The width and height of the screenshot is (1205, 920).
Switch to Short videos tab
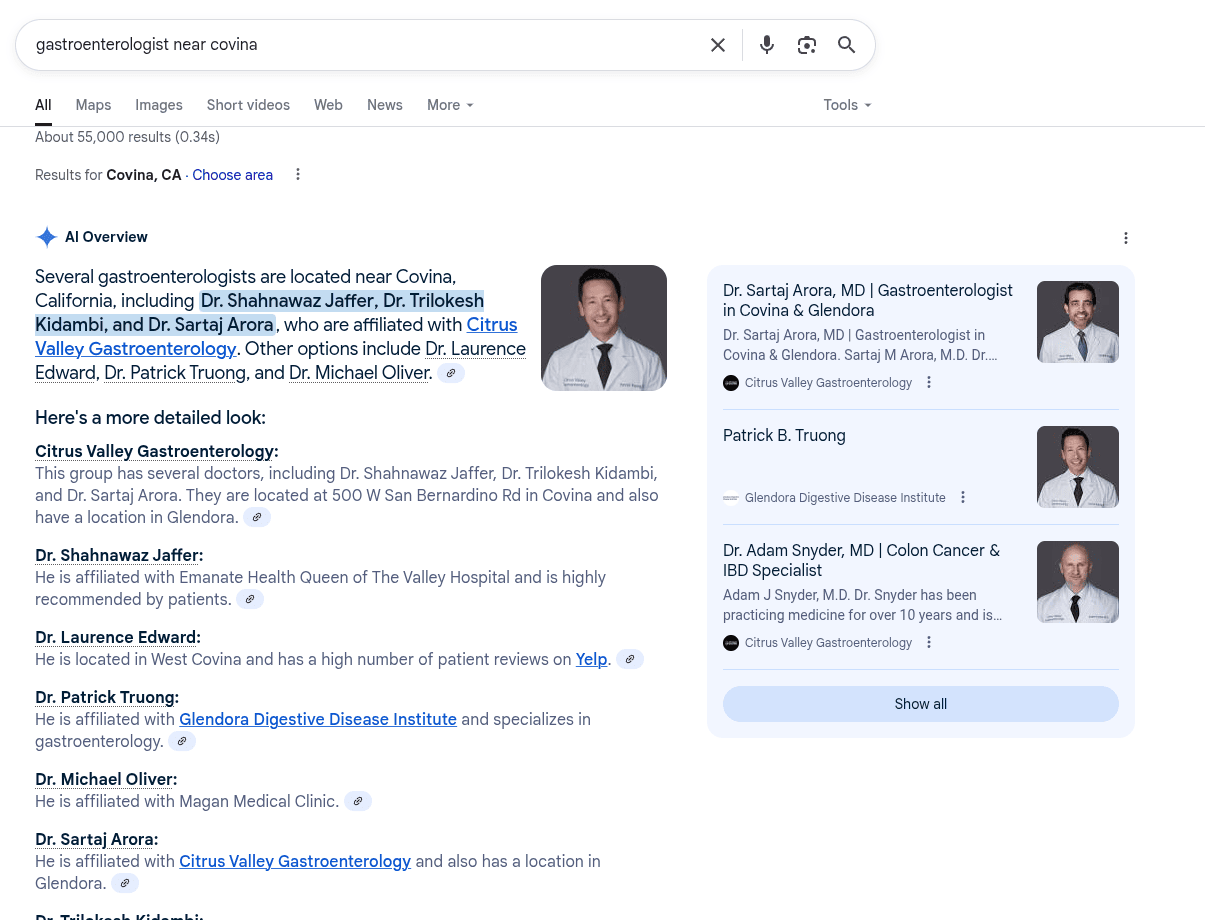pos(248,105)
